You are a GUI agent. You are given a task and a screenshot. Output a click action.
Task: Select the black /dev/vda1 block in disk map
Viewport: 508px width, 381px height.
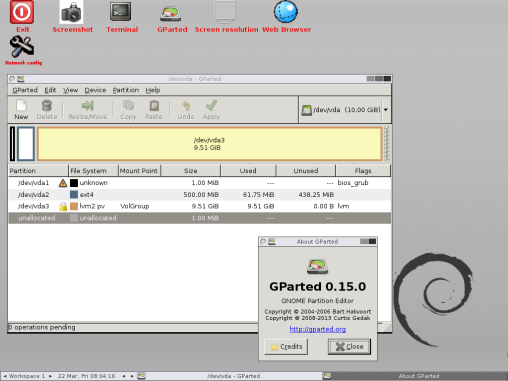pyautogui.click(x=12, y=144)
